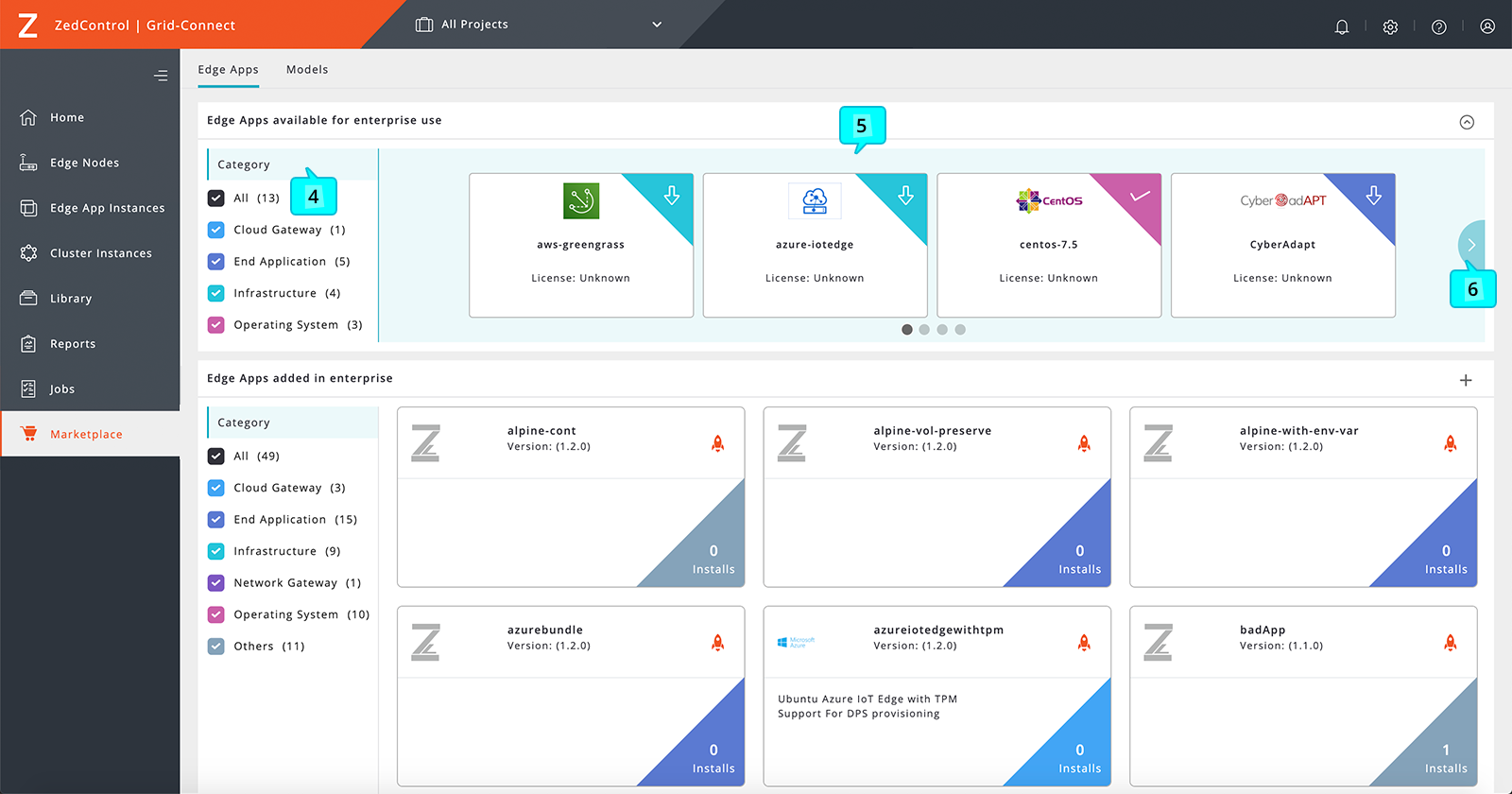Click alpine-cont 0 Installs corner
This screenshot has width=1512, height=794.
712,560
